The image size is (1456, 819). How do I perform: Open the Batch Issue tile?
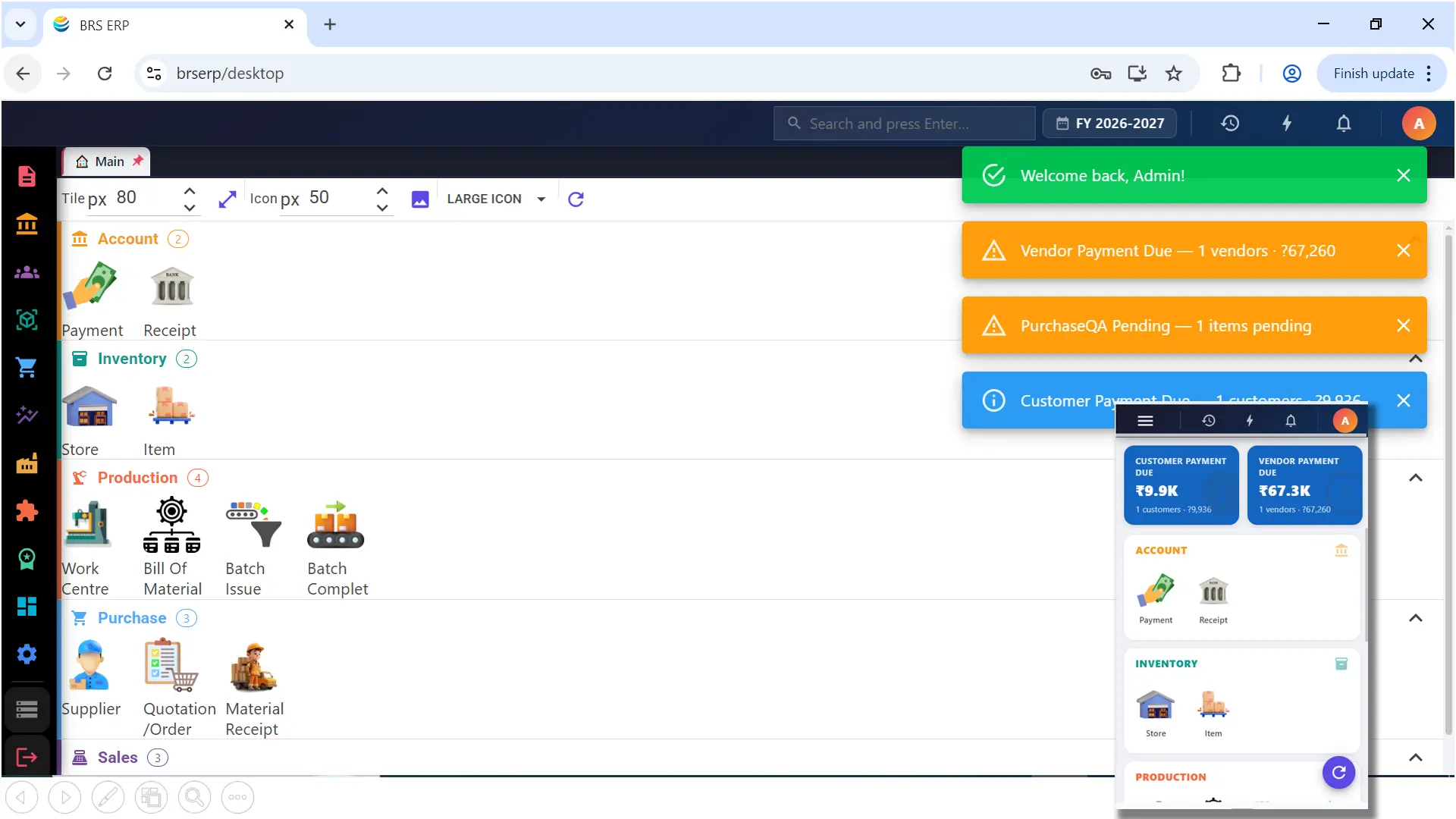tap(253, 548)
